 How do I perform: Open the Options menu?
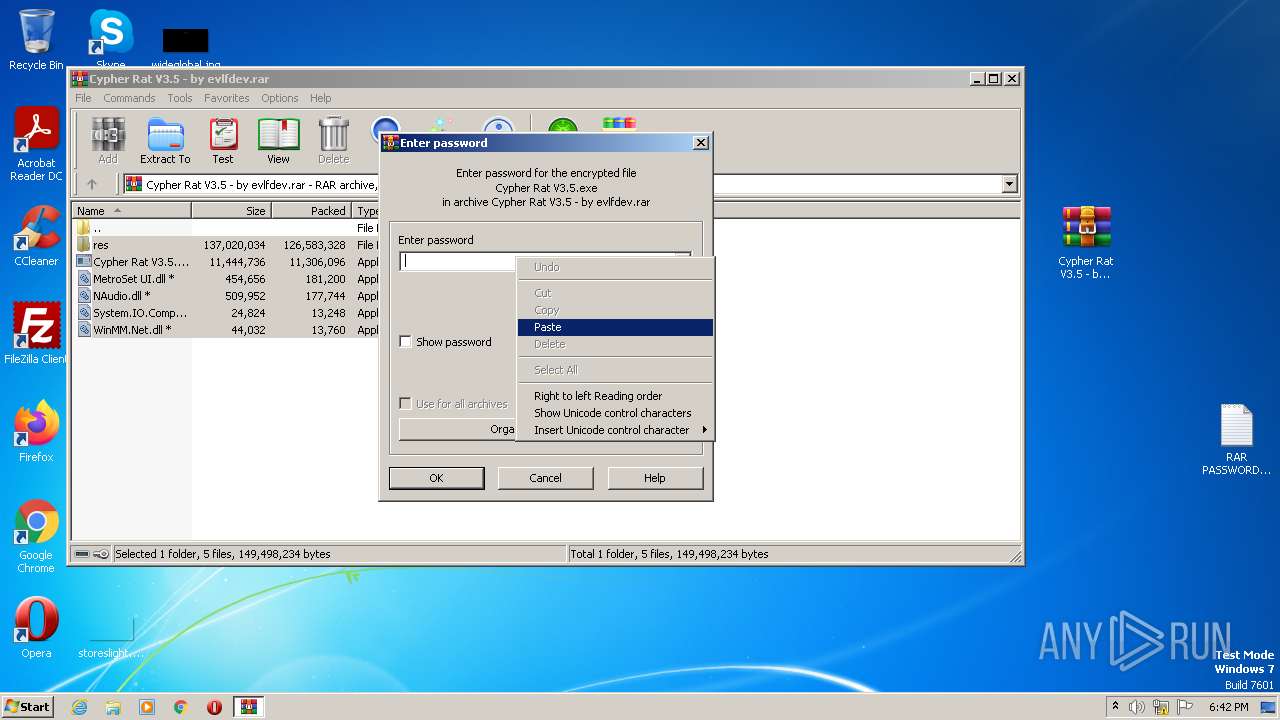coord(280,98)
